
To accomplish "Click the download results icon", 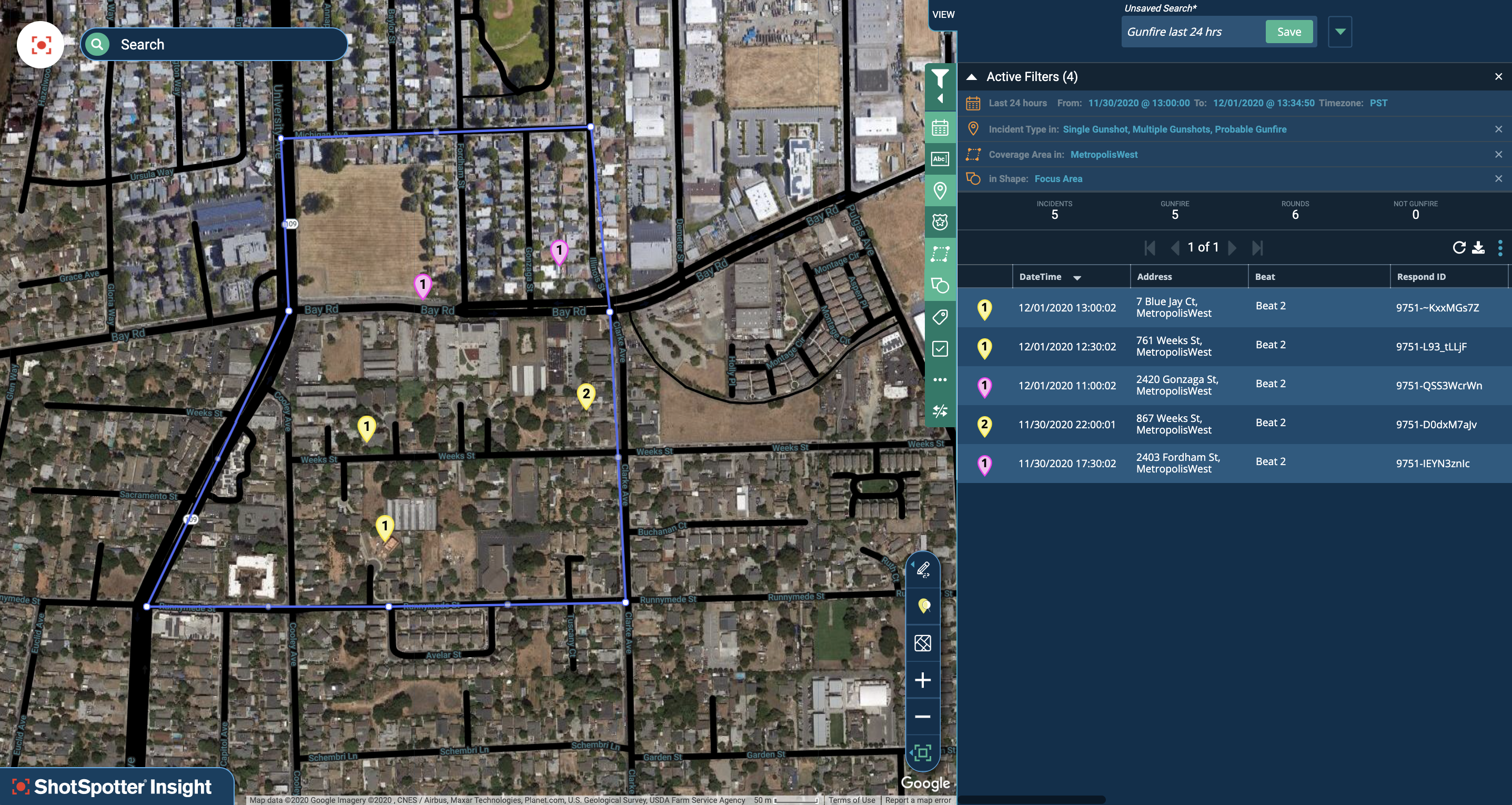I will pos(1478,248).
